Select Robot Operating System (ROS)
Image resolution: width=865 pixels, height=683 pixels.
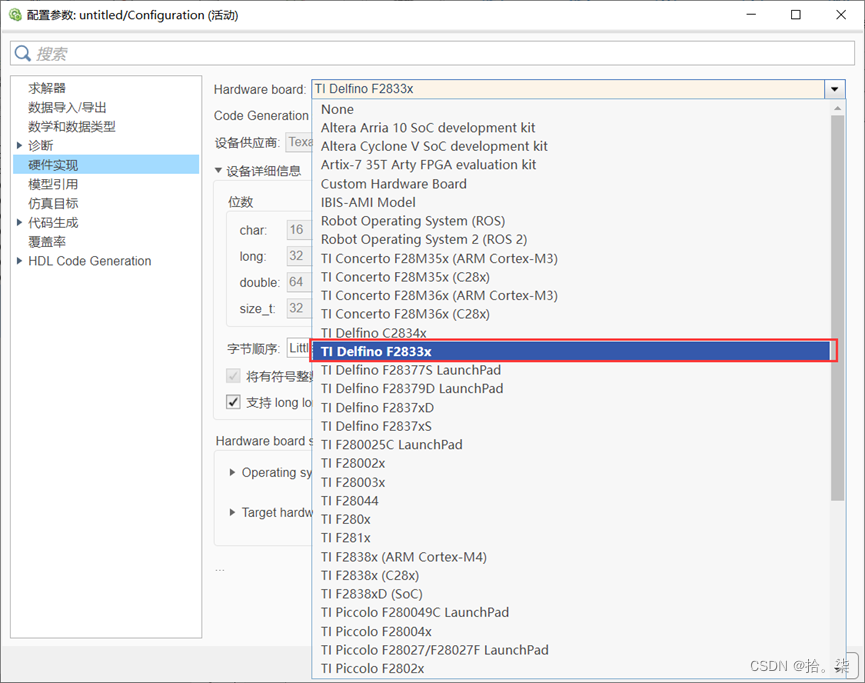coord(572,221)
